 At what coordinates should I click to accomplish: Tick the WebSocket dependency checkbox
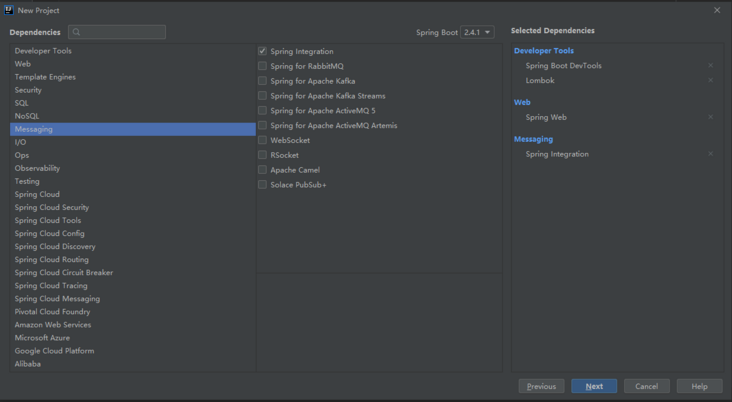point(262,140)
